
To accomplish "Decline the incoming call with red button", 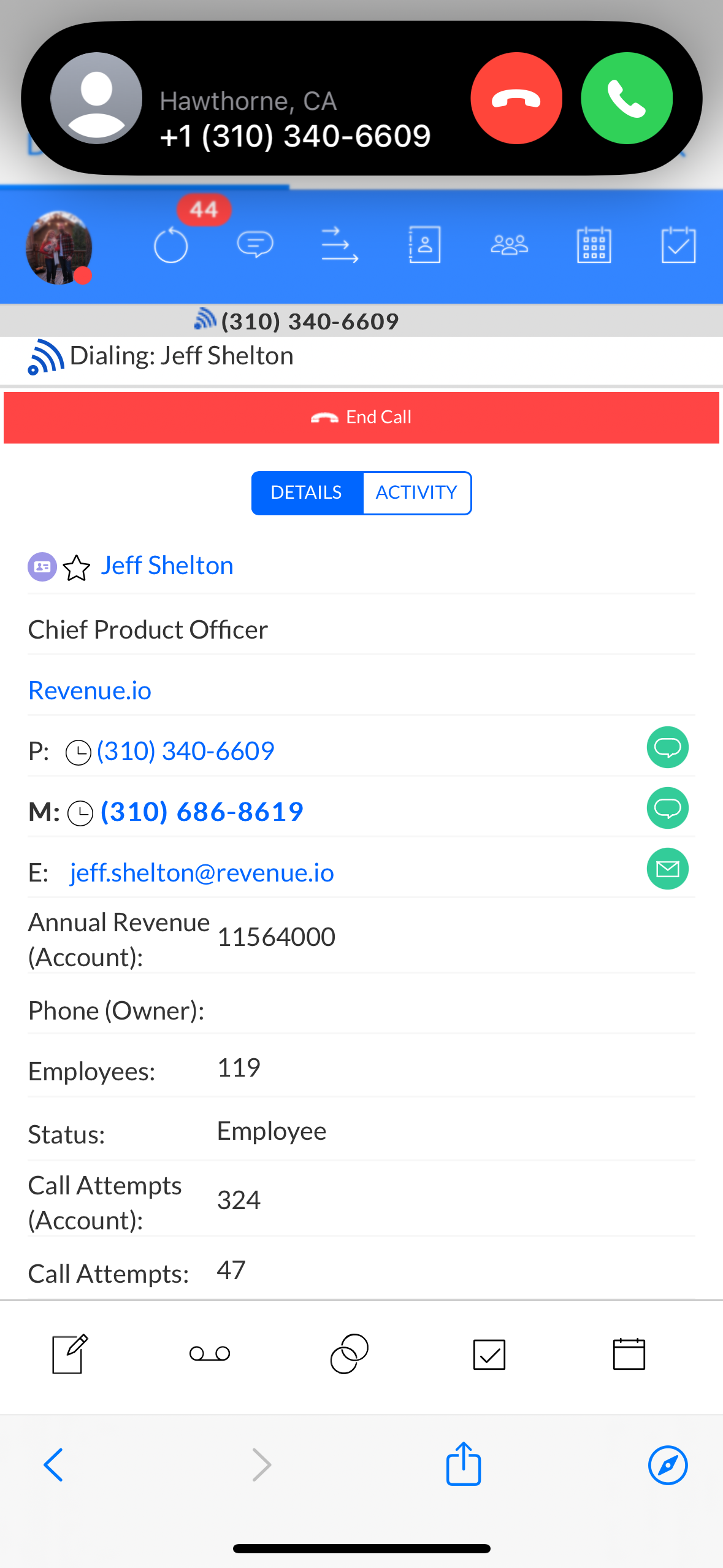I will coord(516,98).
